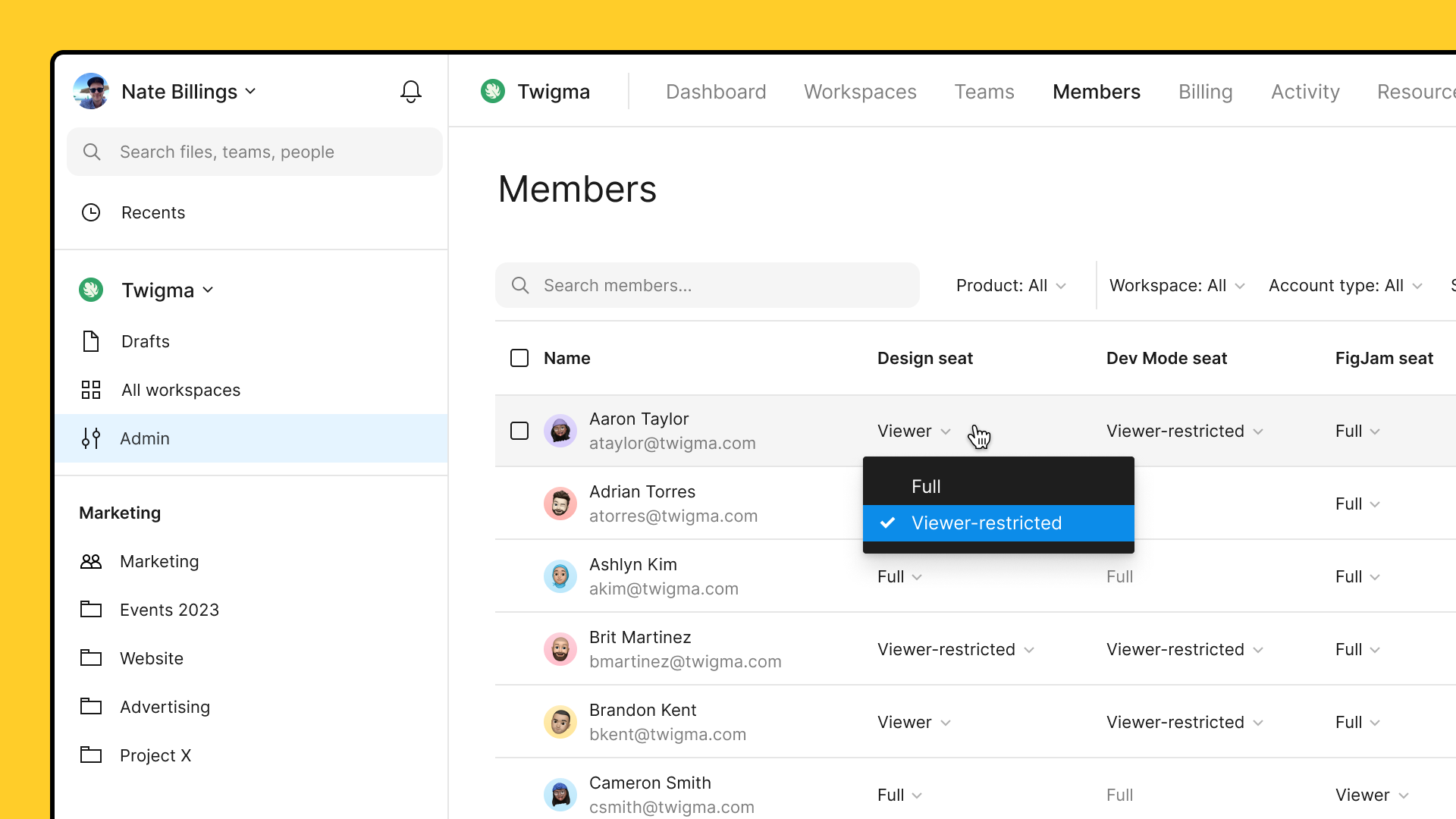Click the Search members input field
1456x819 pixels.
click(x=708, y=285)
